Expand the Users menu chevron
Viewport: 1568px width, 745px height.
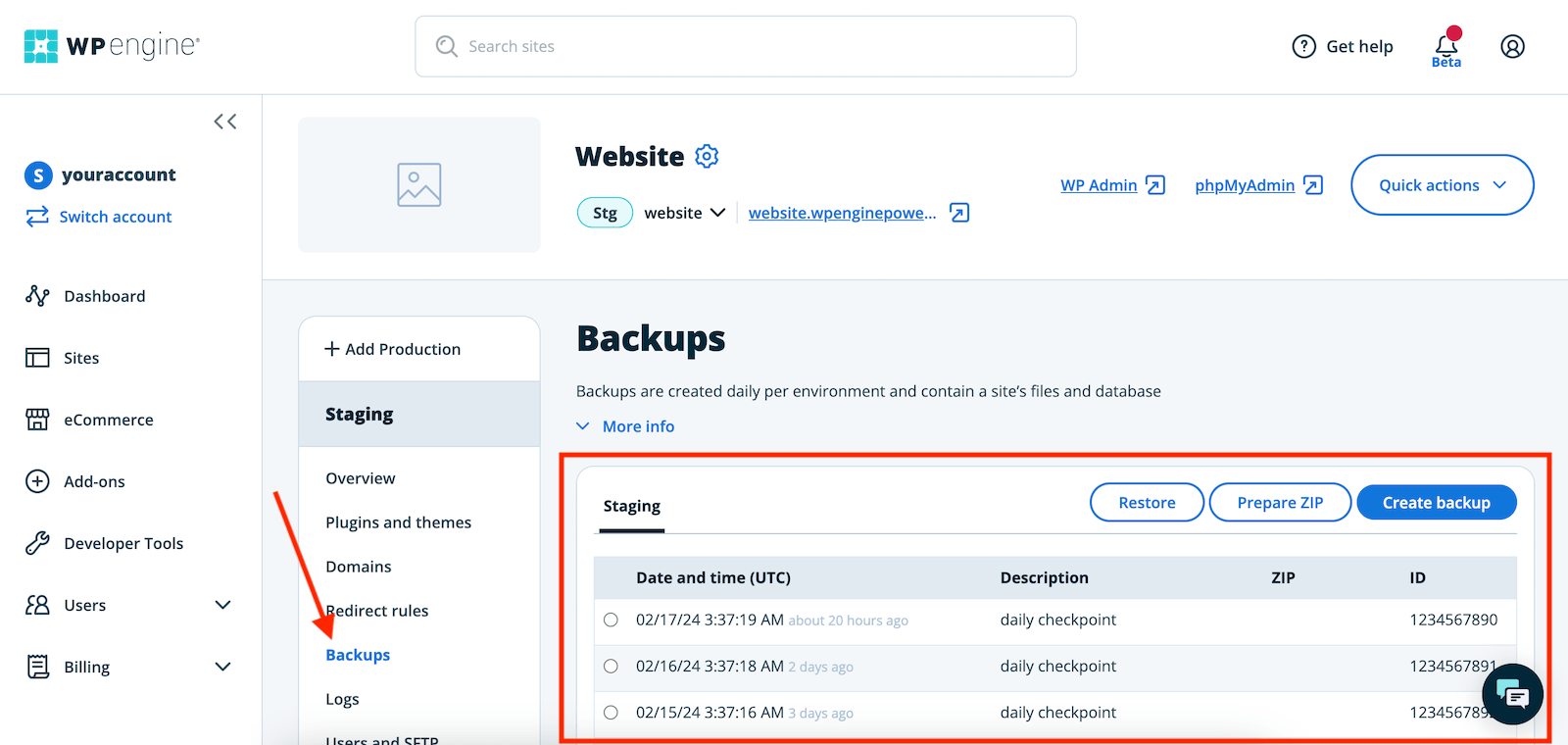pos(222,605)
